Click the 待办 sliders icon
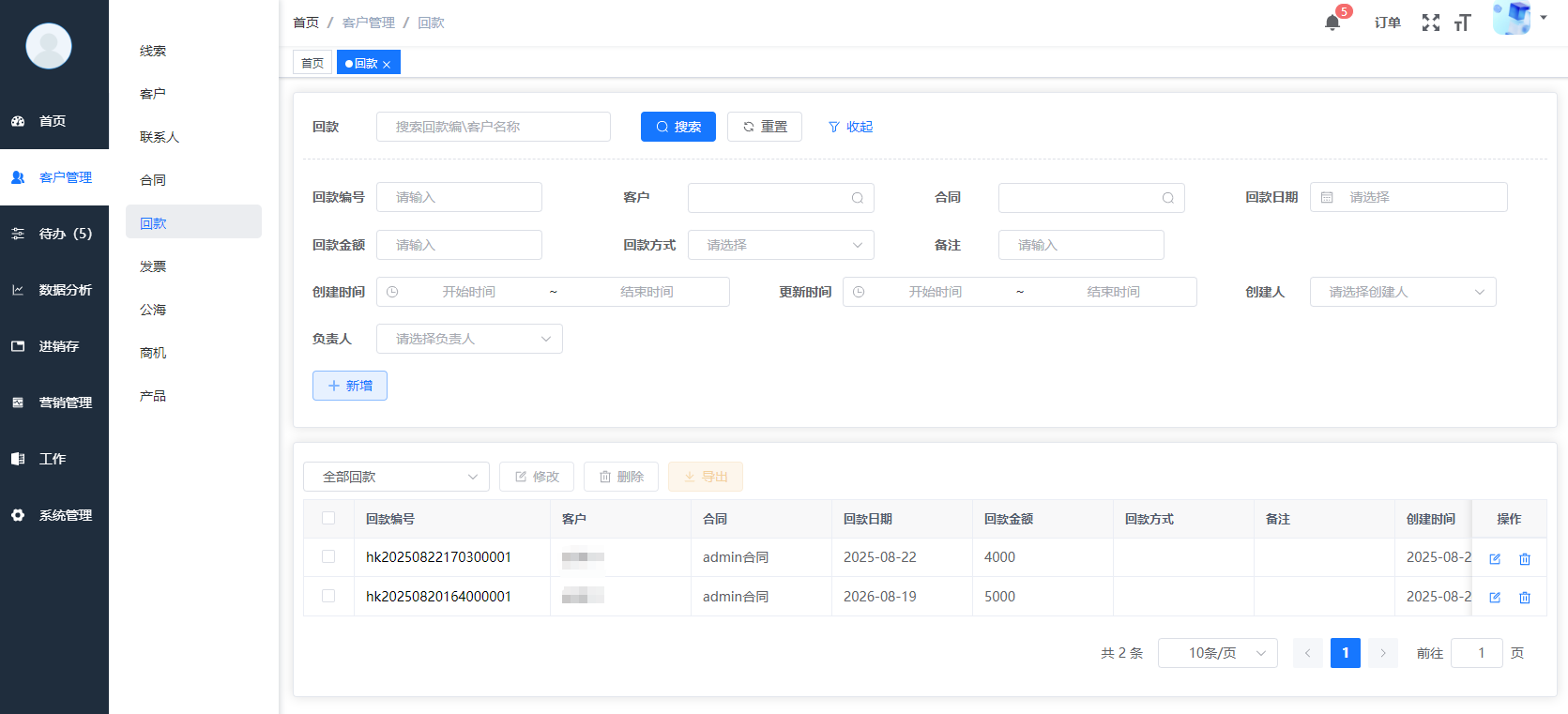 point(18,234)
